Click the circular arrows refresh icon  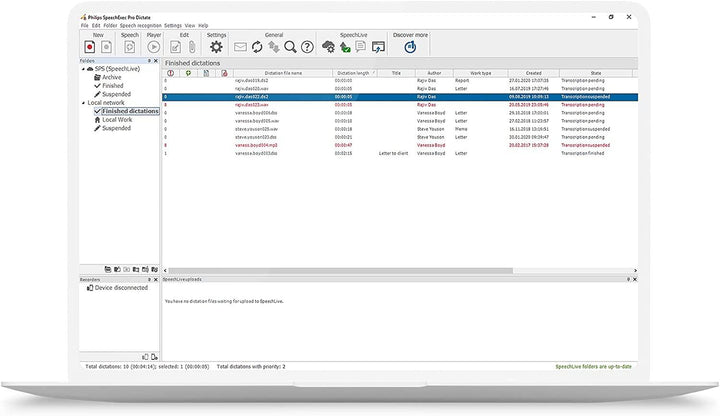[x=257, y=47]
